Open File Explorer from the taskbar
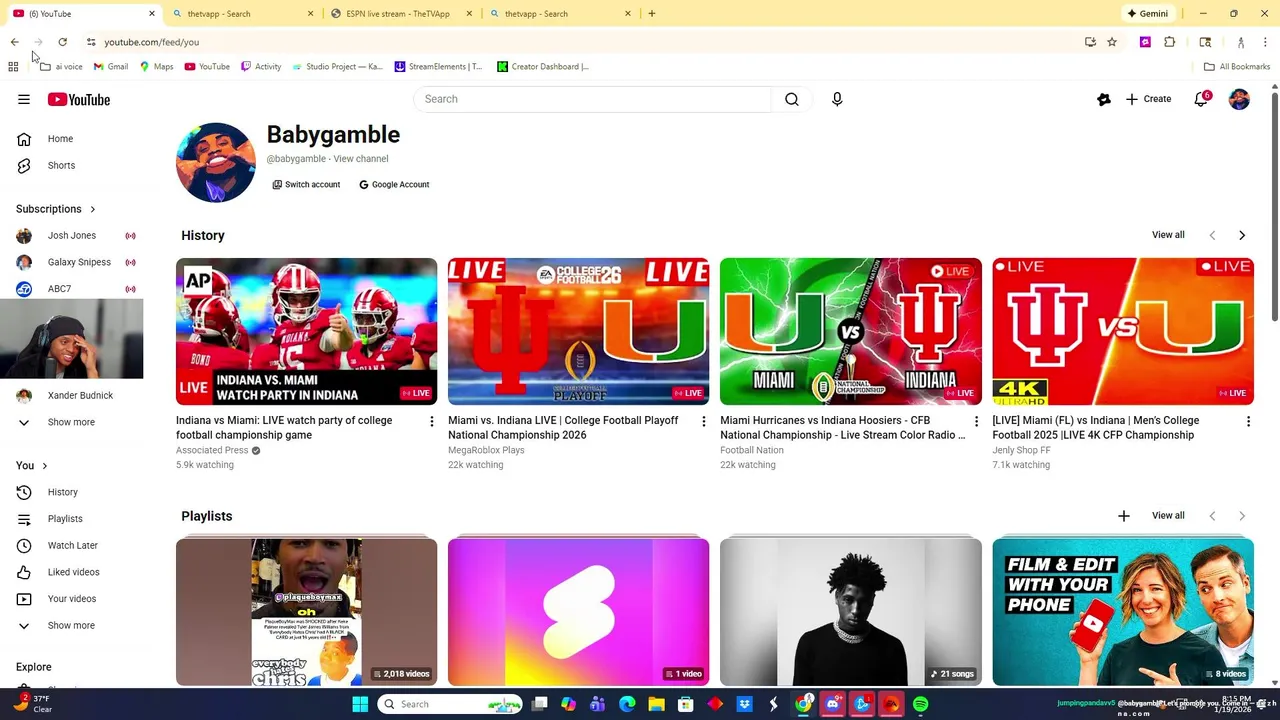Screen dimensions: 1280x720 click(657, 704)
